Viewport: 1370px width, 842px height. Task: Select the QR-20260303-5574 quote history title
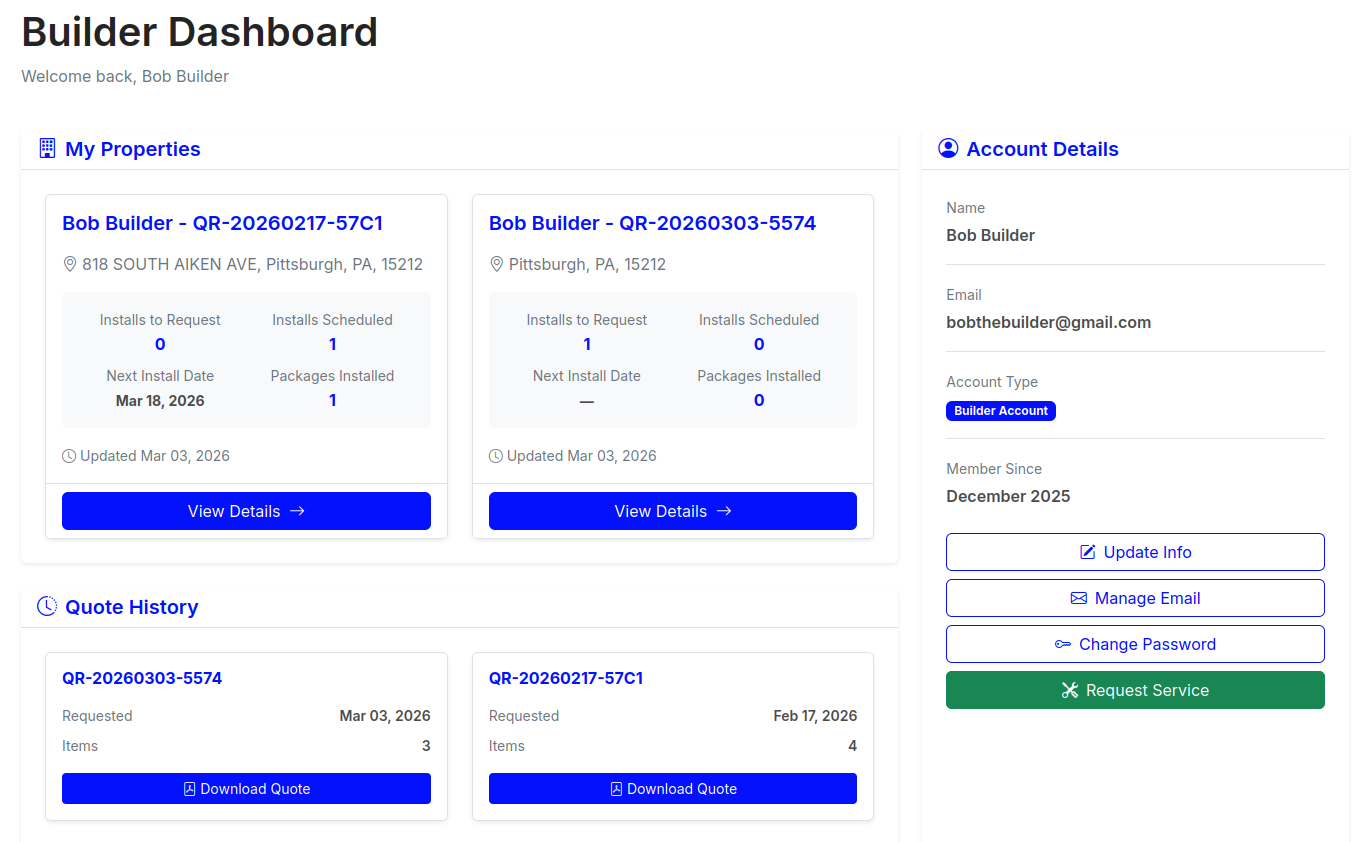point(142,678)
